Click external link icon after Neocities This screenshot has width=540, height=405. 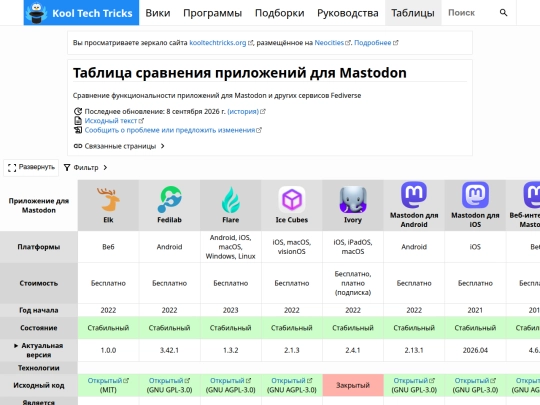click(348, 43)
